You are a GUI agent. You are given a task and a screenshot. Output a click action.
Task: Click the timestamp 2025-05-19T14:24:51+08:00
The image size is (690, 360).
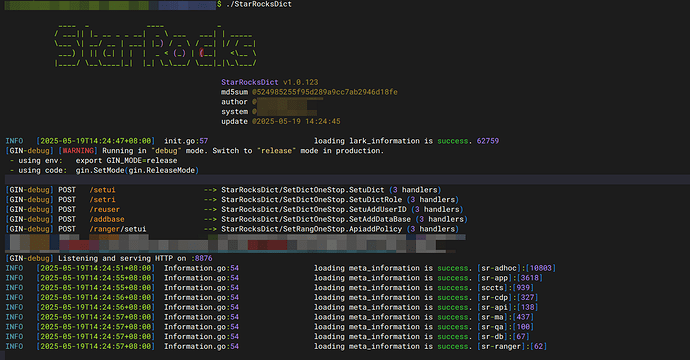tap(95, 268)
